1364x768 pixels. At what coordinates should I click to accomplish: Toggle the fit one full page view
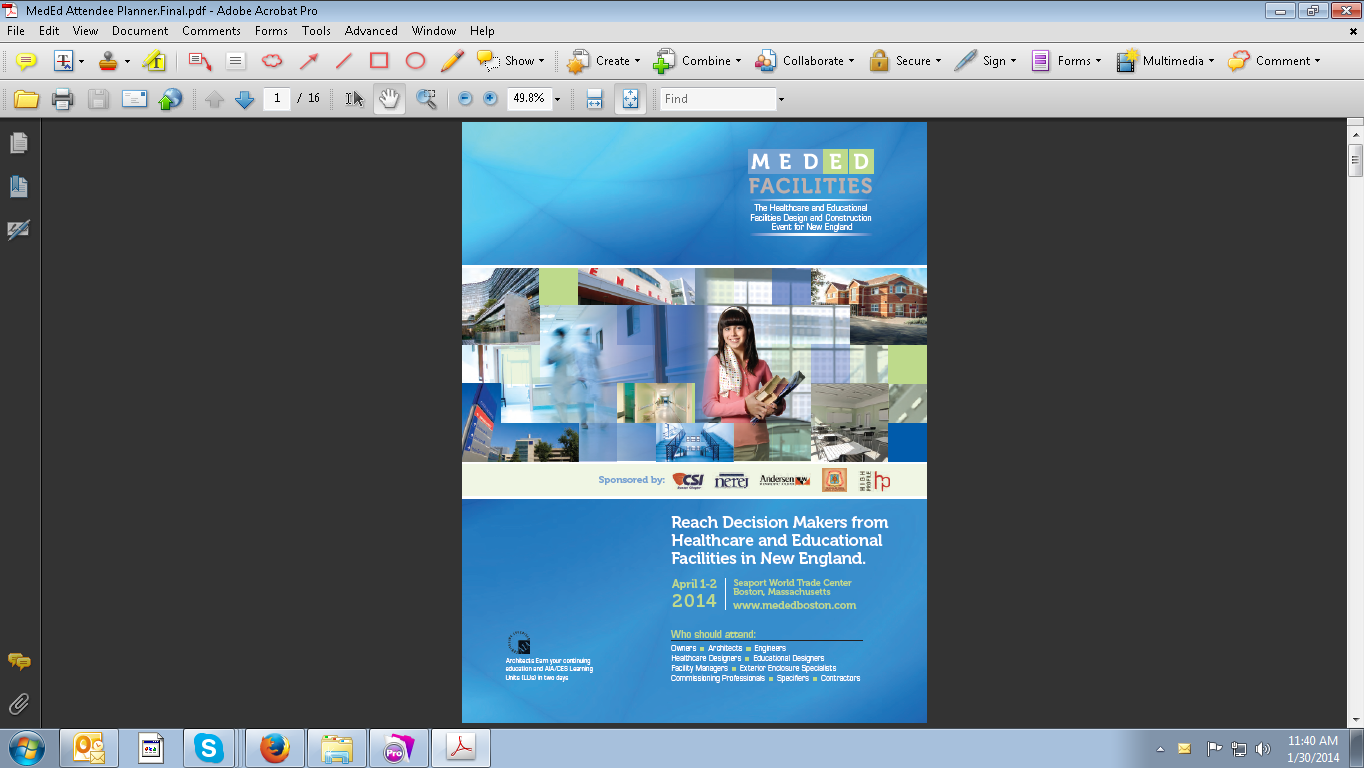click(630, 99)
